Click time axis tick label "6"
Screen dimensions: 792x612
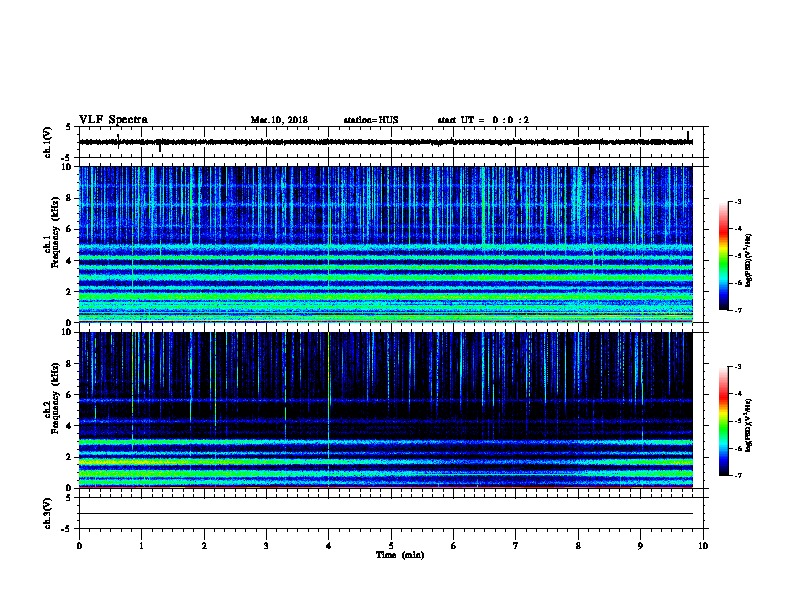click(454, 546)
